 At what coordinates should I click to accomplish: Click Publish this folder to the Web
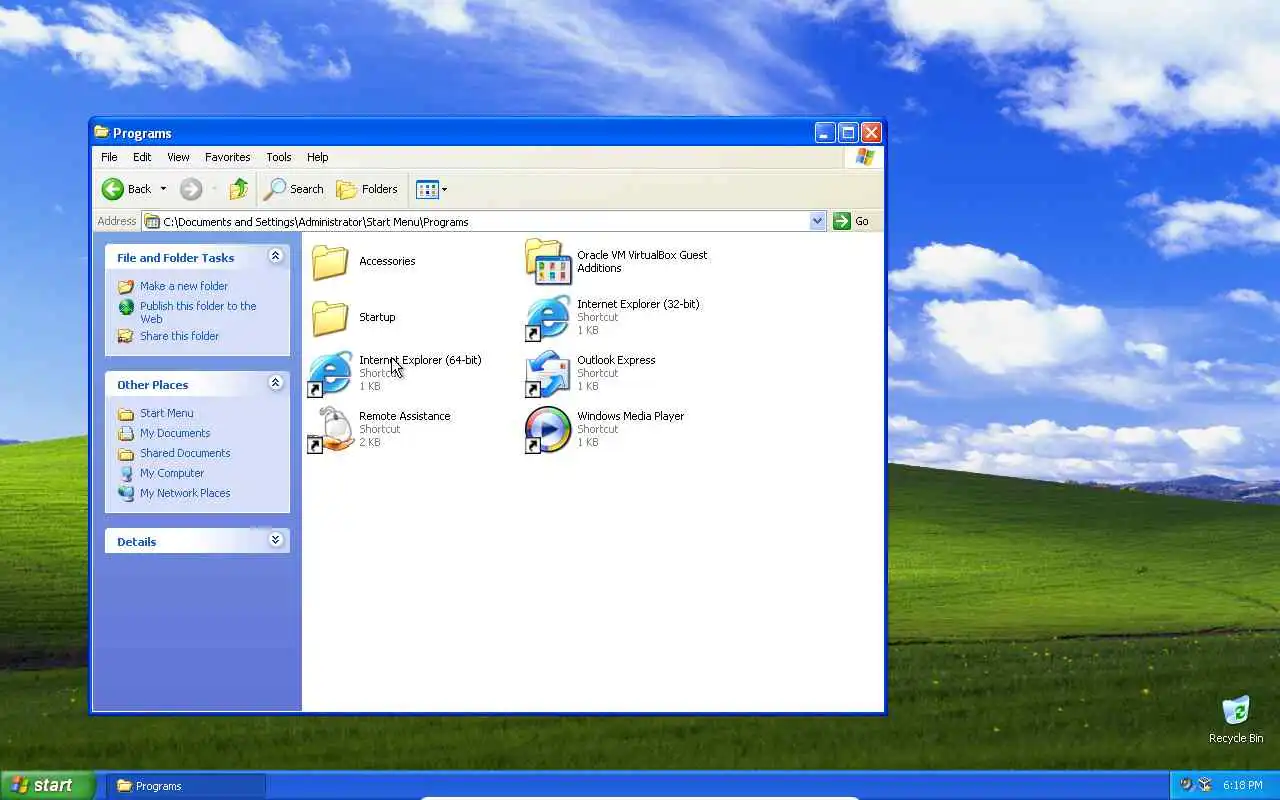(x=198, y=312)
